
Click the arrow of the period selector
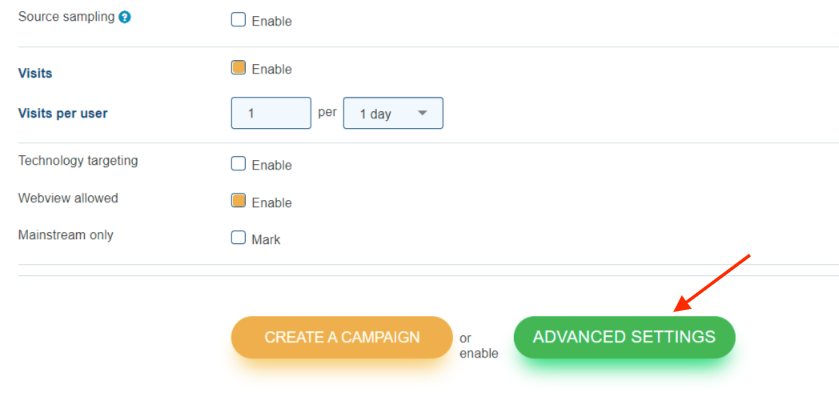[x=422, y=113]
